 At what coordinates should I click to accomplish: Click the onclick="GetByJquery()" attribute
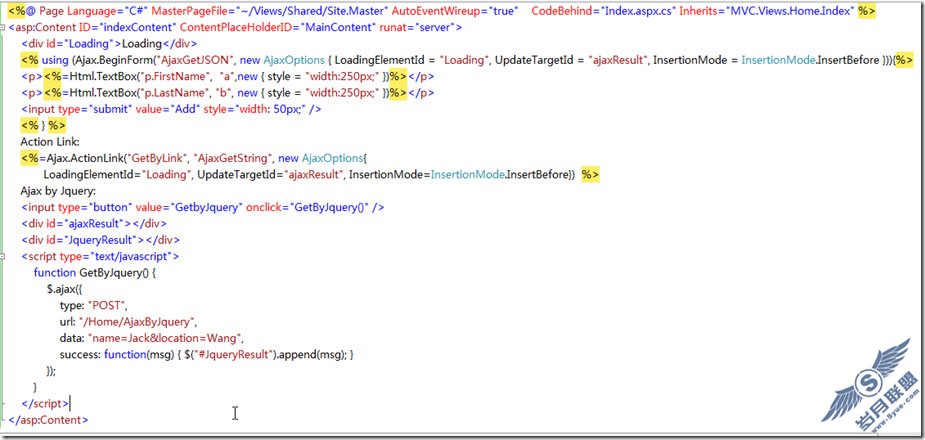(x=307, y=208)
